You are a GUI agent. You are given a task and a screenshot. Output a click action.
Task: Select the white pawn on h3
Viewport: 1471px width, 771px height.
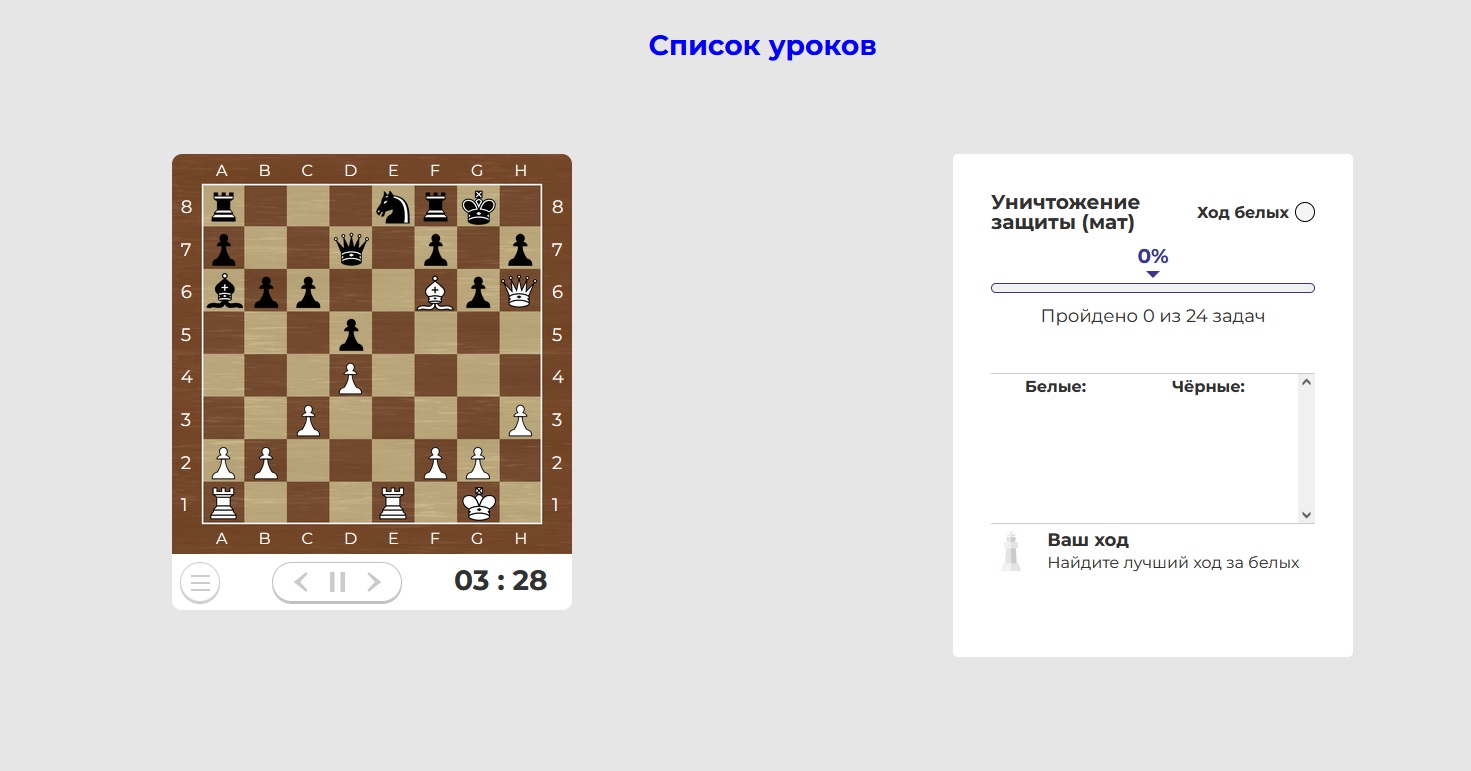(520, 418)
